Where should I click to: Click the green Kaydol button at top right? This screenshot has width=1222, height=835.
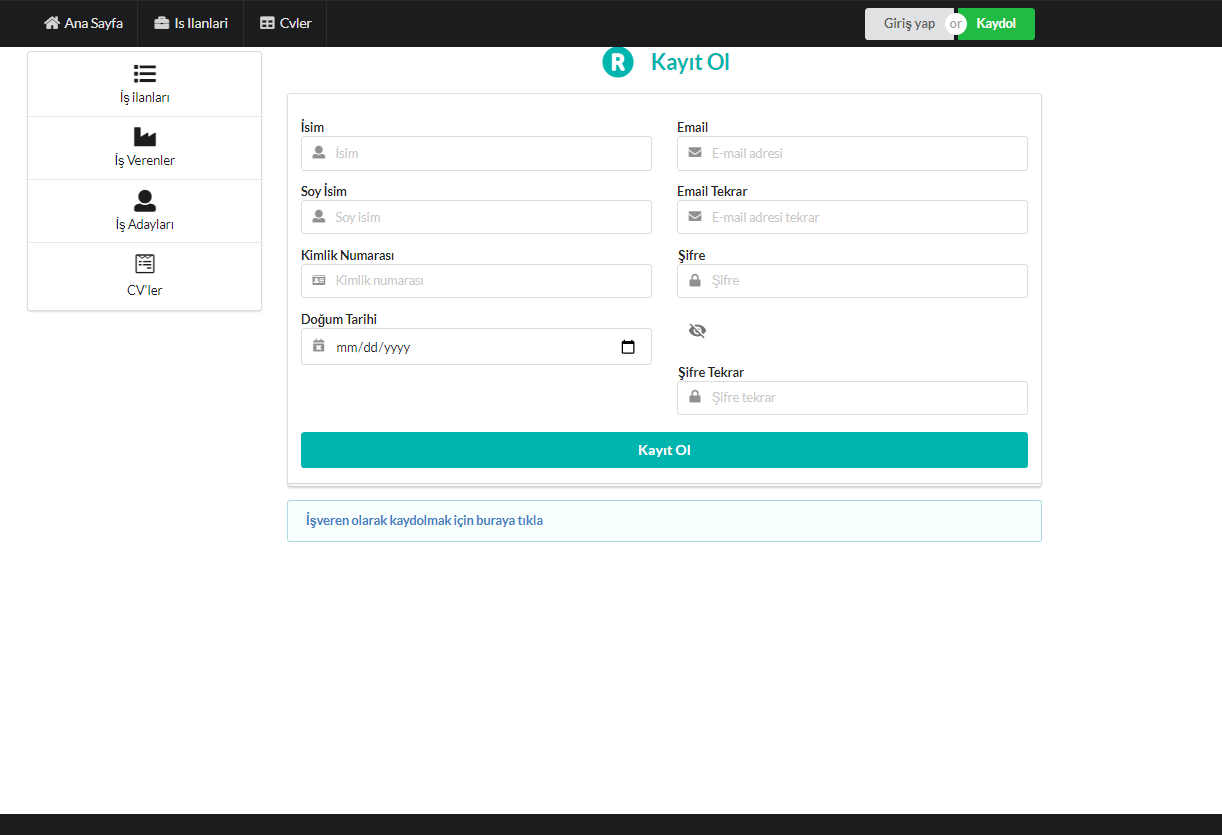994,23
